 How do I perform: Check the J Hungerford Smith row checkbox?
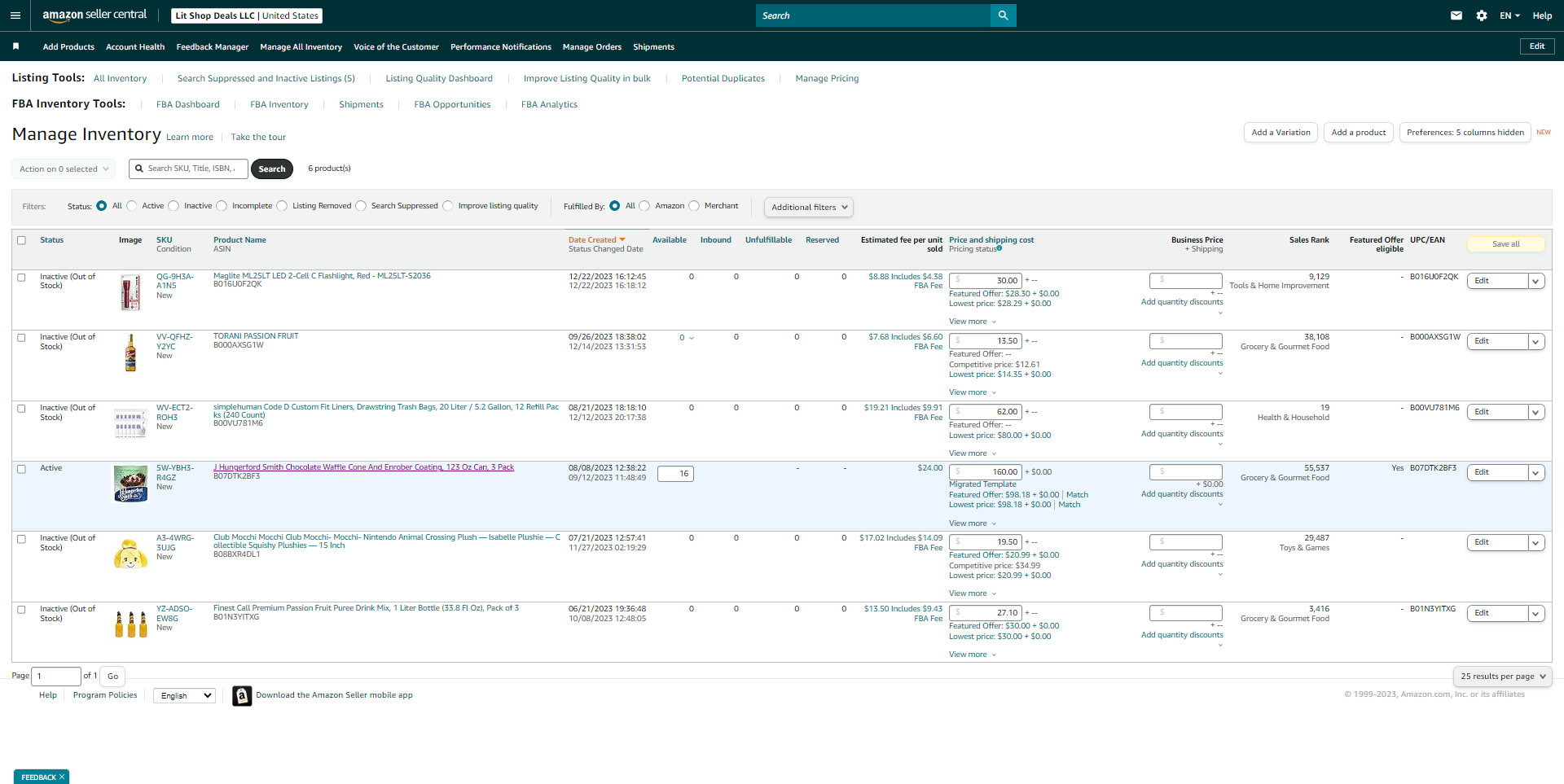(x=21, y=469)
